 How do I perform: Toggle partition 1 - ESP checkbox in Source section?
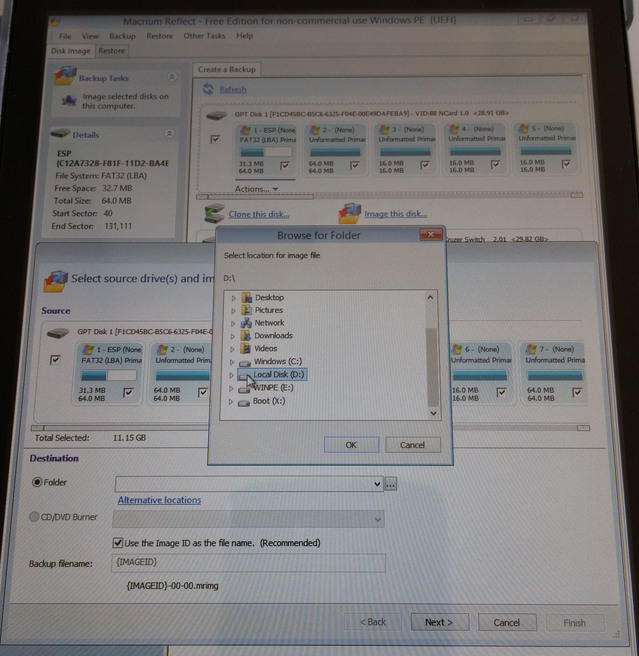point(128,392)
